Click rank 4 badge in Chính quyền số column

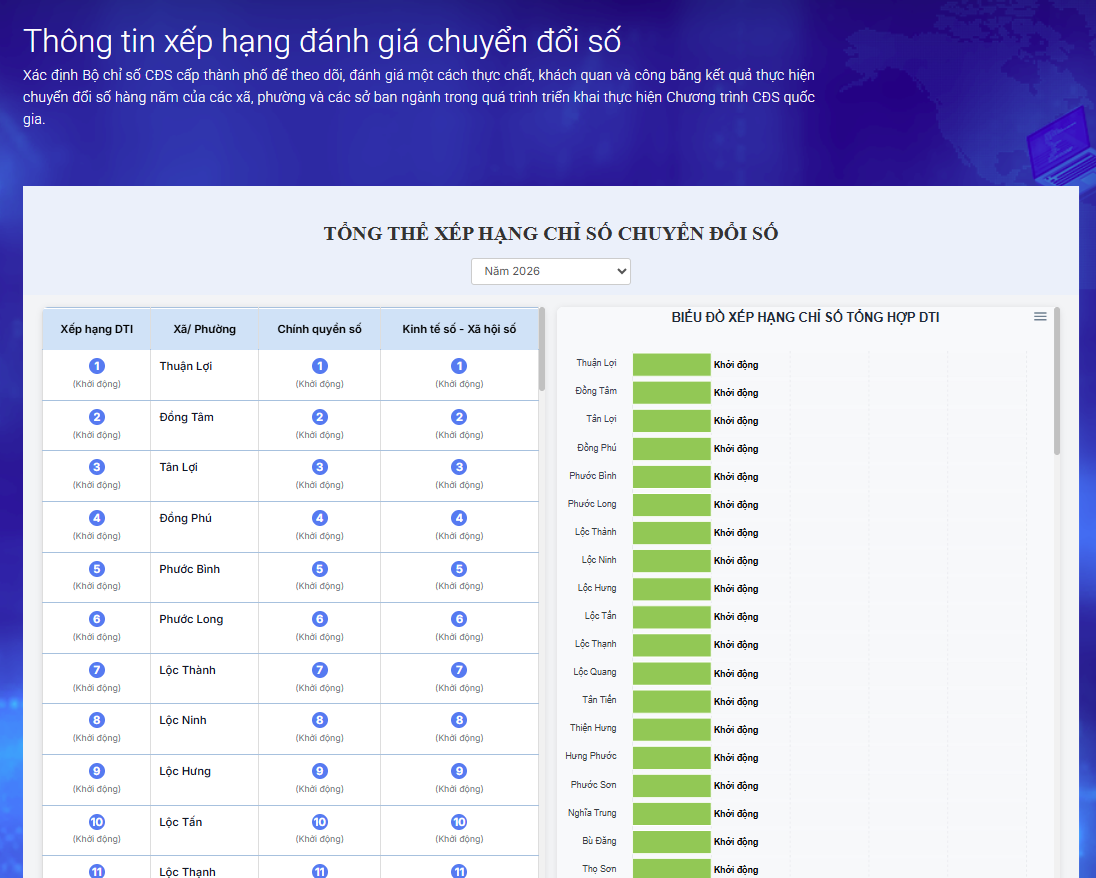(319, 518)
